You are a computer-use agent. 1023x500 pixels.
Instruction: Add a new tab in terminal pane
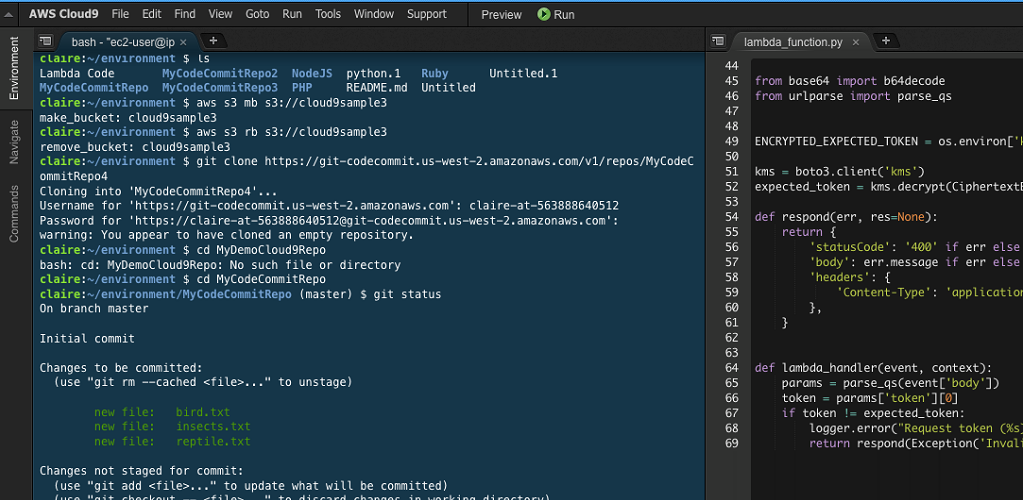(213, 40)
